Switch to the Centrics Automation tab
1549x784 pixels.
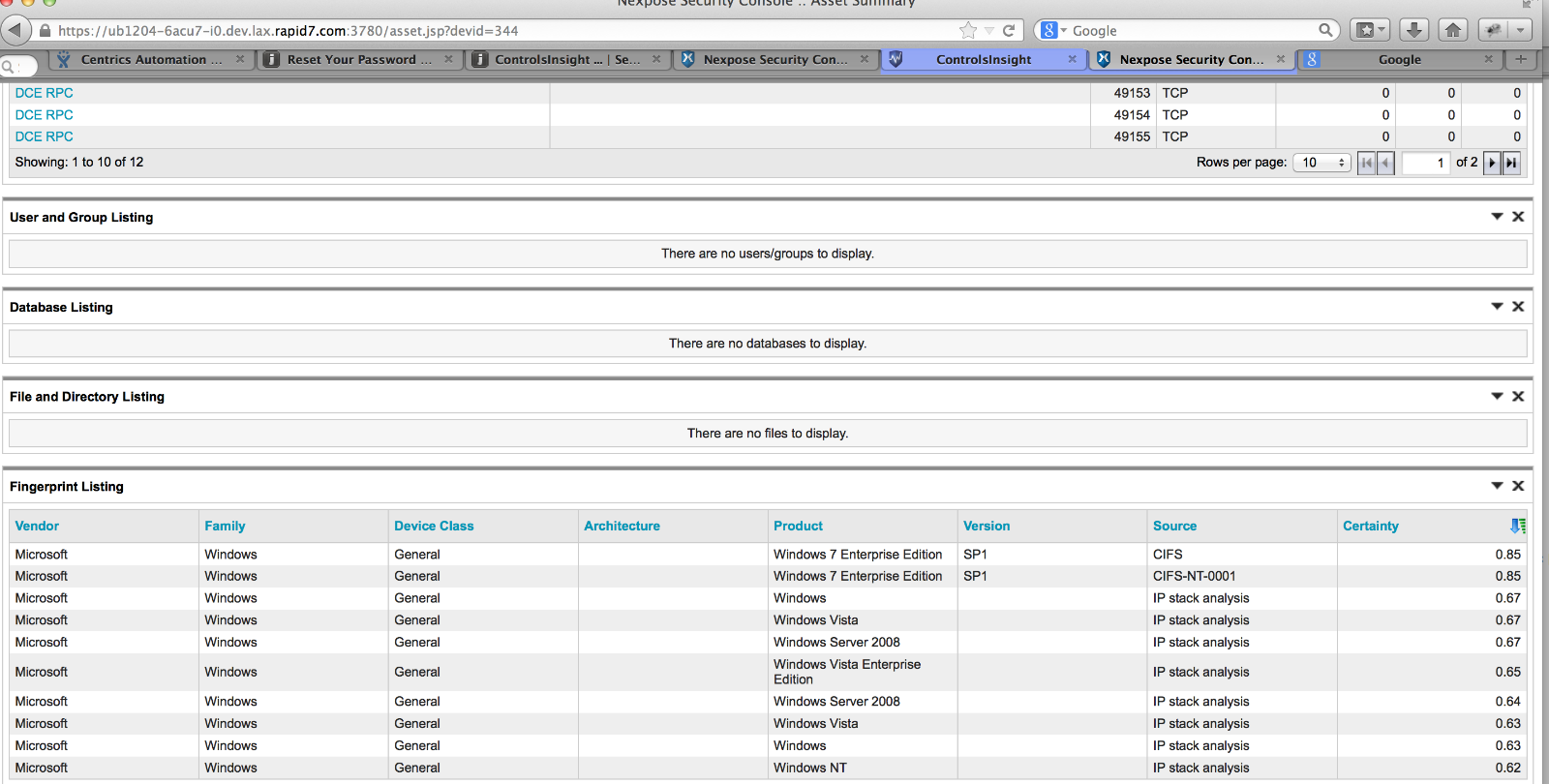tap(151, 59)
